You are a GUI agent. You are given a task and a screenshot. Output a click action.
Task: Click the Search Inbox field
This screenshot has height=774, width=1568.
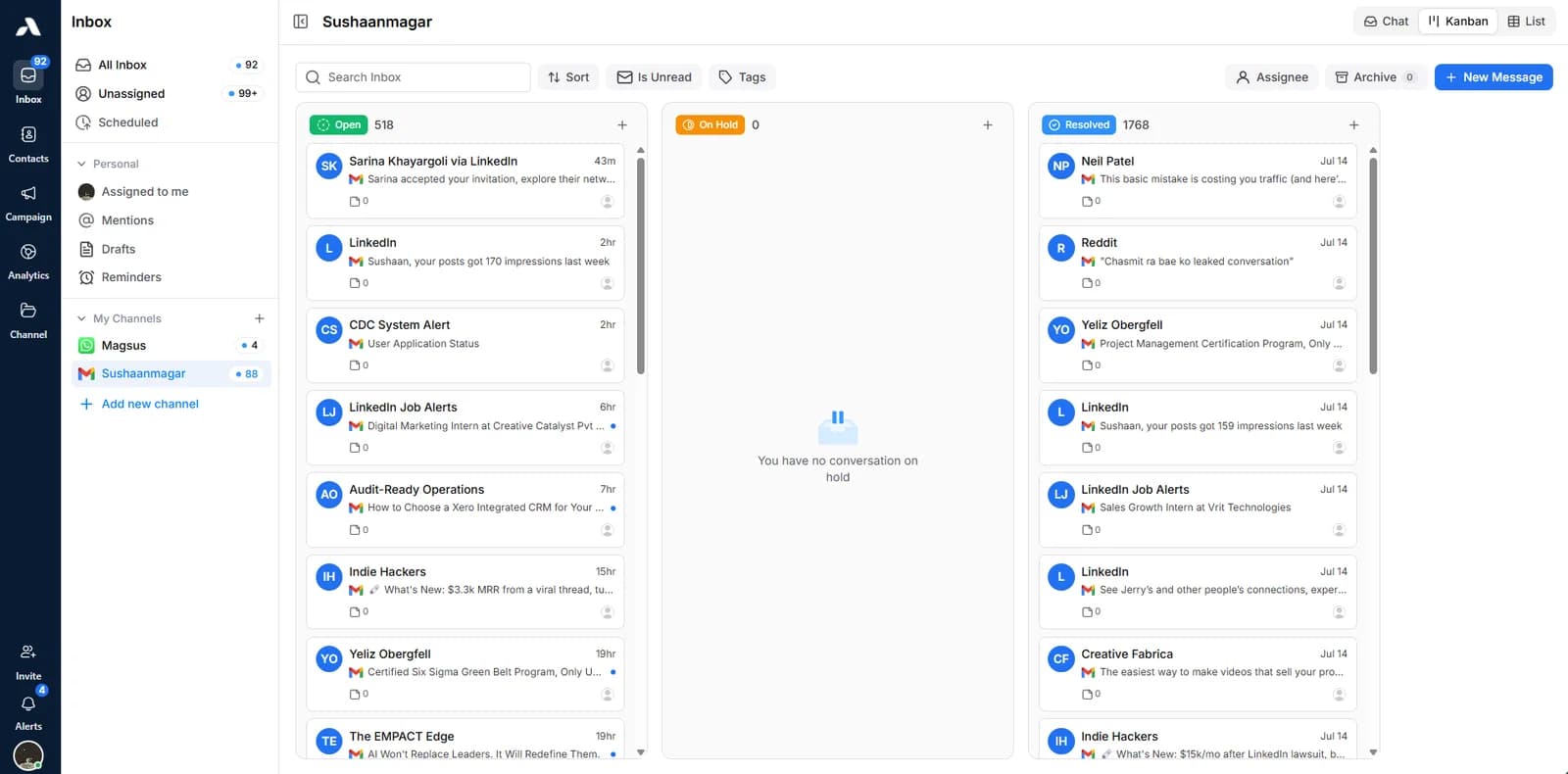[413, 77]
